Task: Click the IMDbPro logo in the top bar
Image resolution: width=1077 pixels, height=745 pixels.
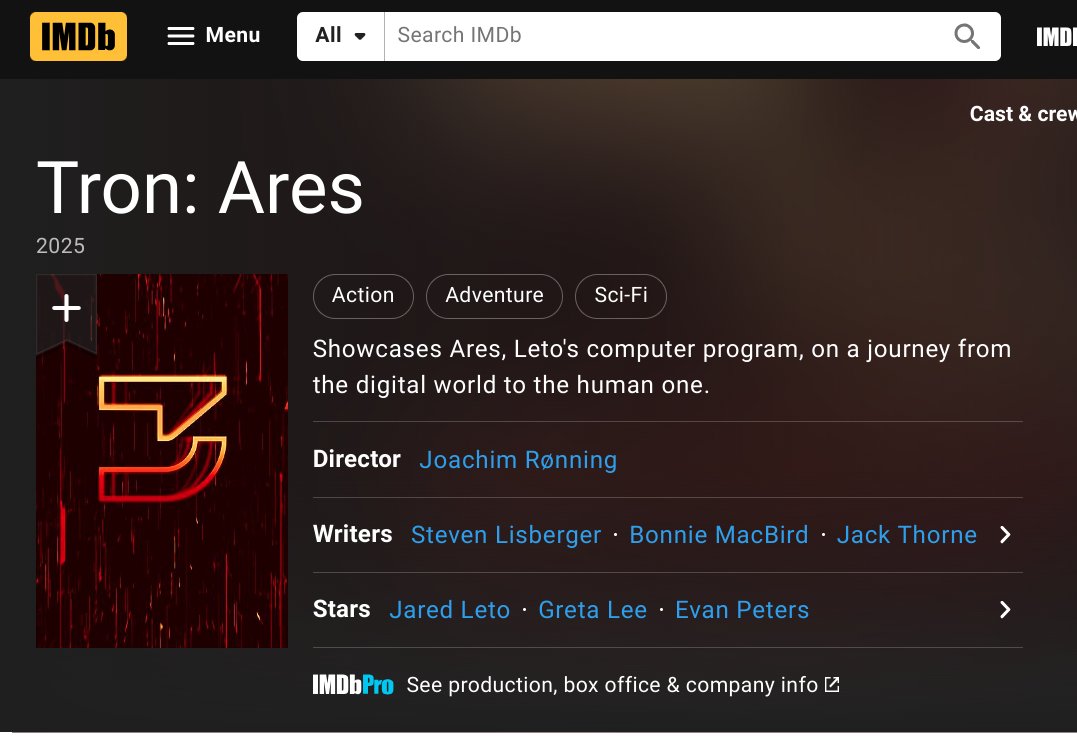Action: [1056, 36]
